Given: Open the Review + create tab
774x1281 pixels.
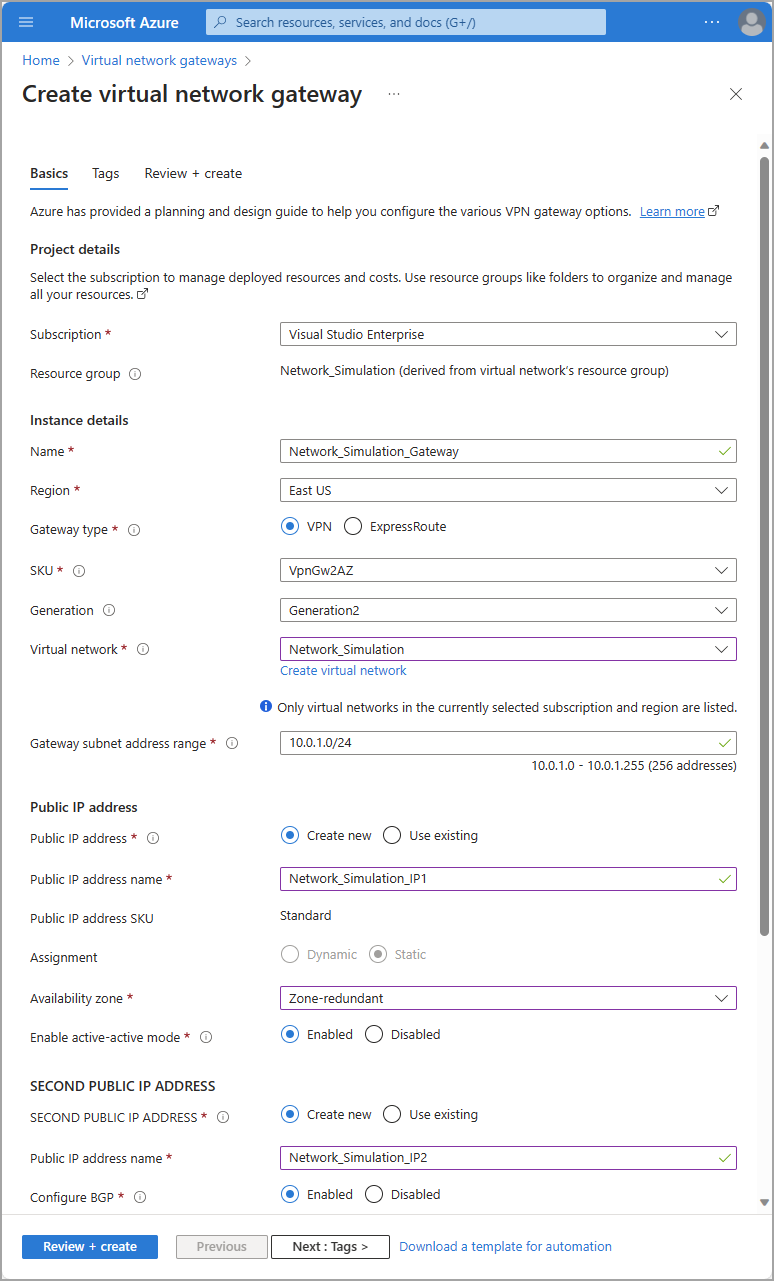Looking at the screenshot, I should tap(193, 173).
